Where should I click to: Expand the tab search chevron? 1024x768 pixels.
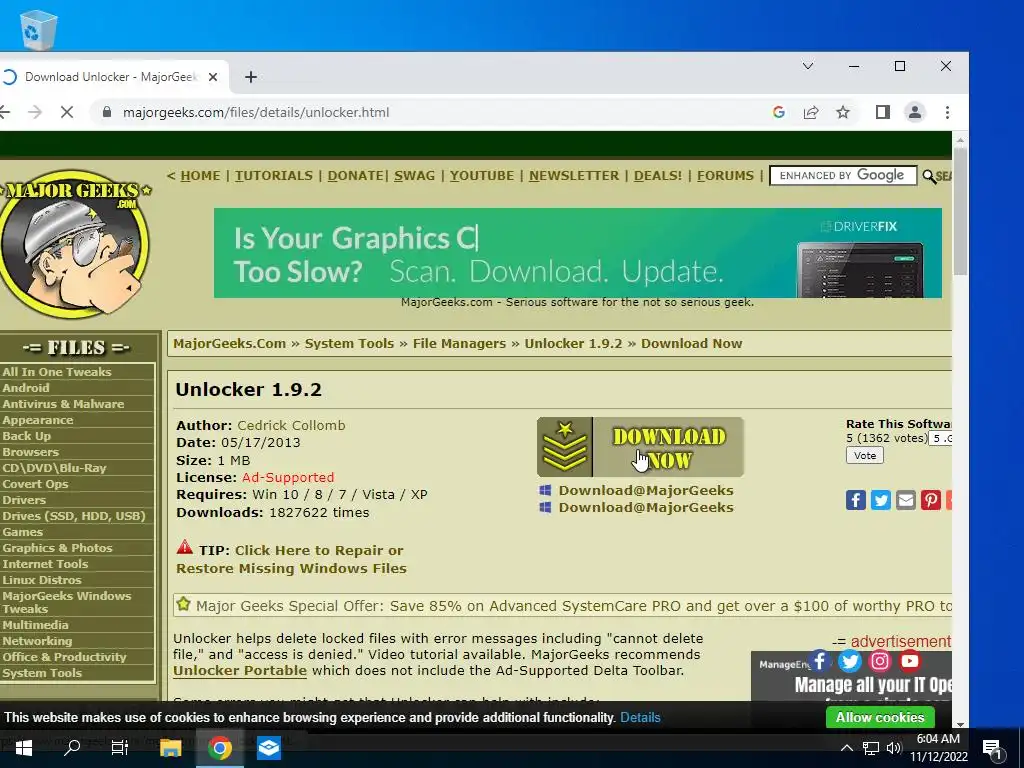coord(808,66)
